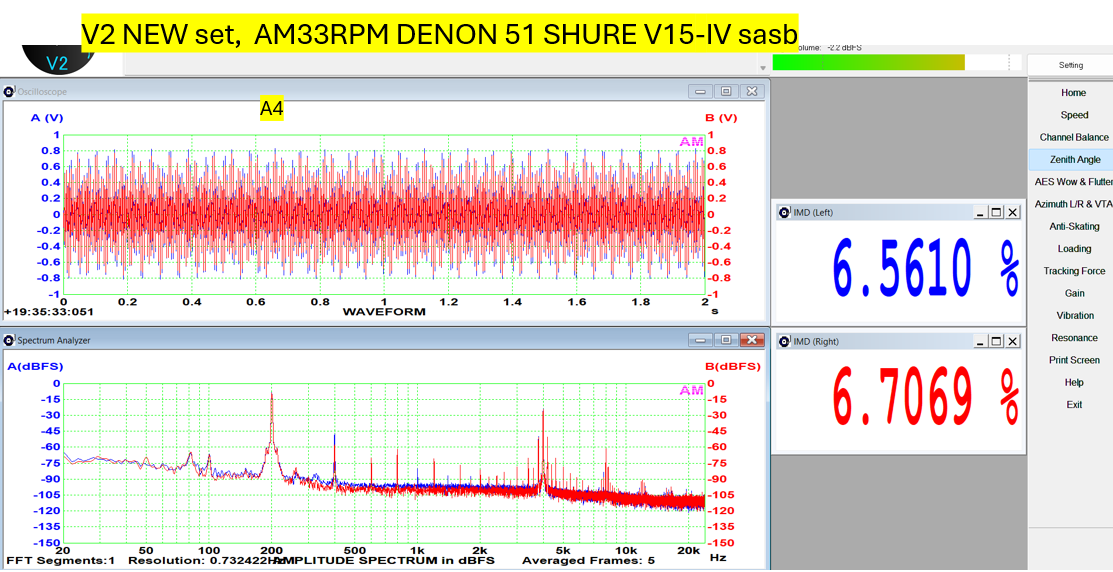1113x572 pixels.
Task: Minimize the IMD (Right) window
Action: [x=982, y=341]
